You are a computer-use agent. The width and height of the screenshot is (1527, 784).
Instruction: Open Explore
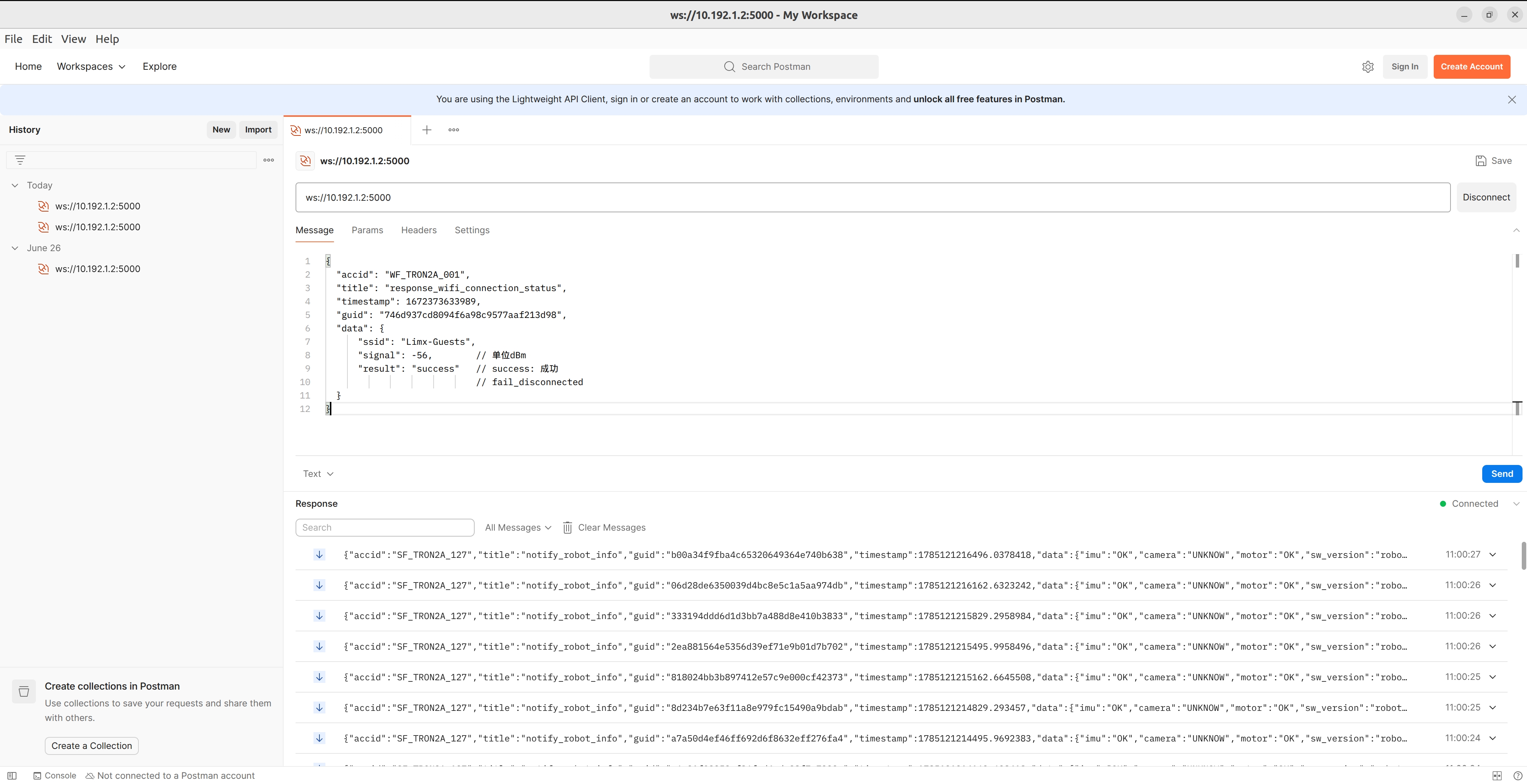[x=159, y=66]
